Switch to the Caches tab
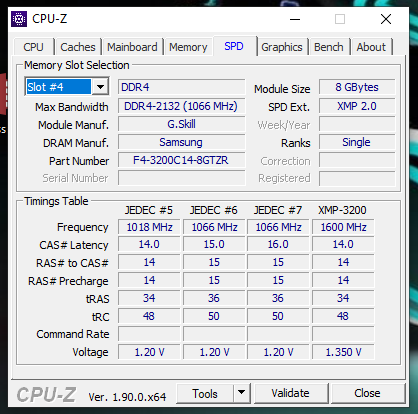 (78, 47)
